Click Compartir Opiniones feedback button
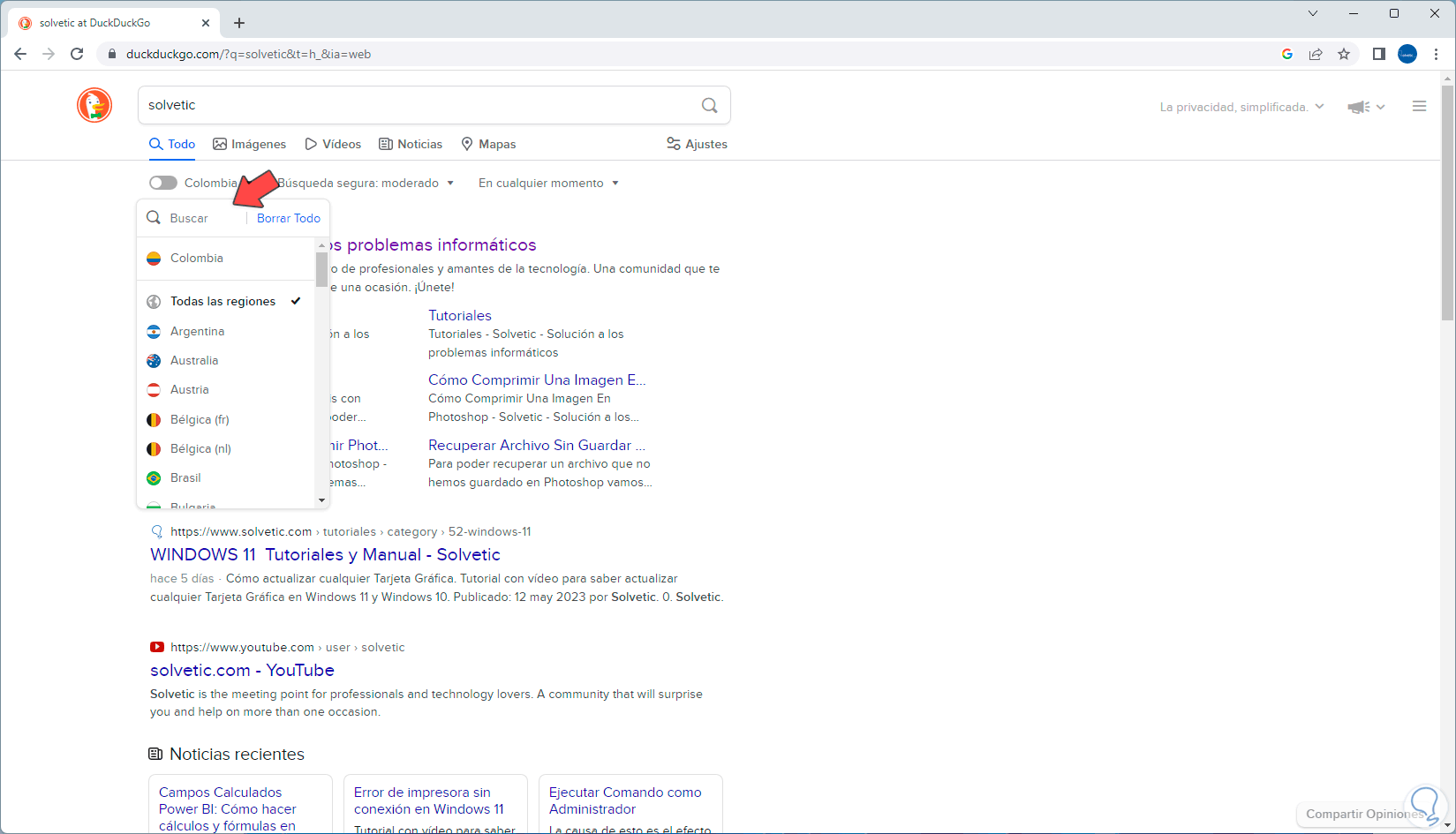 tap(1364, 814)
